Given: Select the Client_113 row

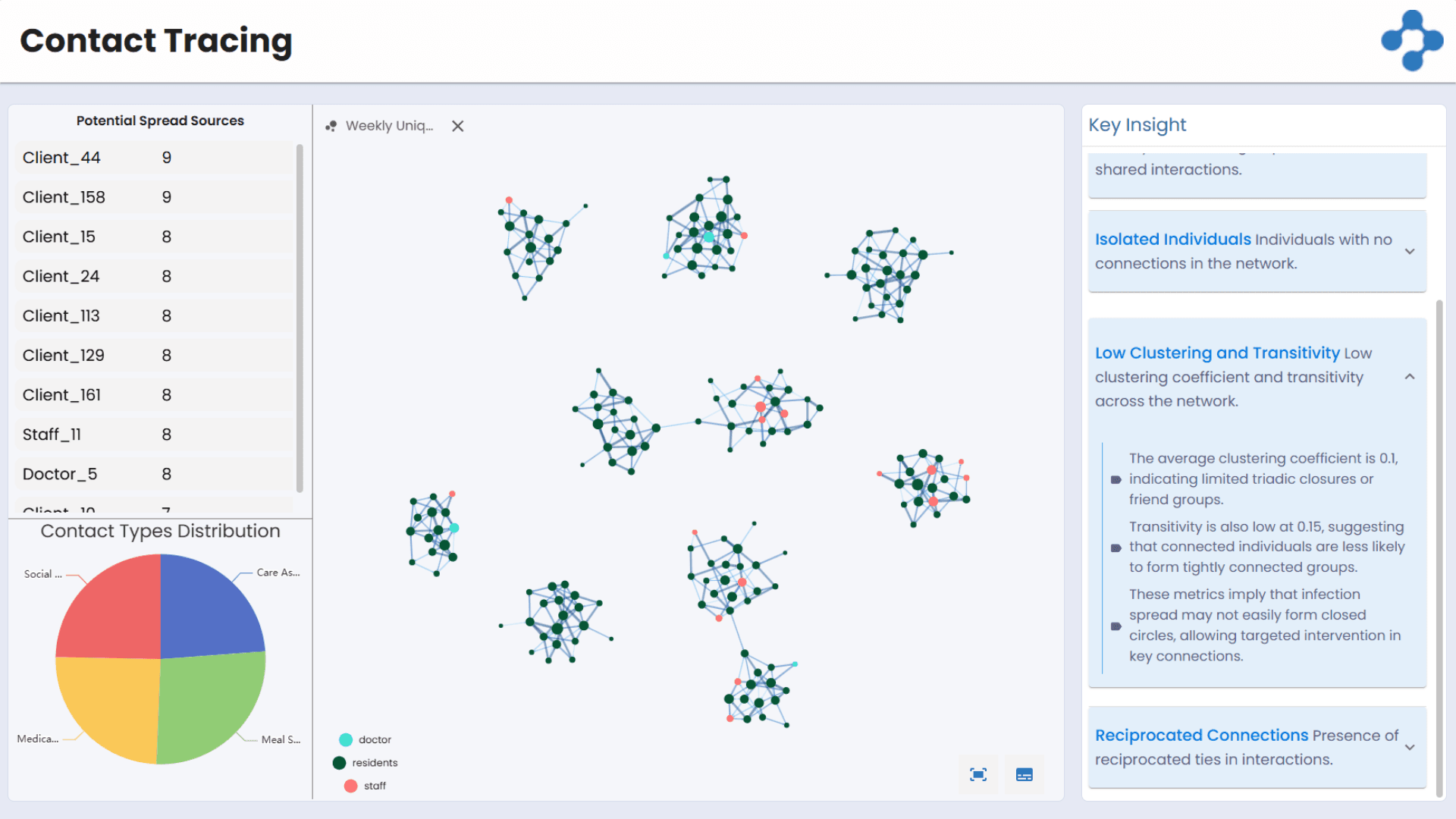Looking at the screenshot, I should click(x=154, y=315).
